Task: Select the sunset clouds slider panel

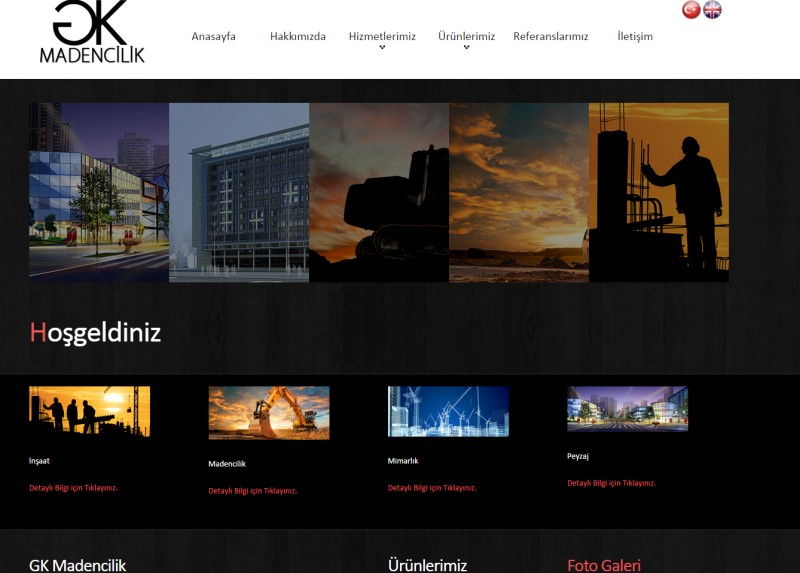Action: (x=519, y=192)
